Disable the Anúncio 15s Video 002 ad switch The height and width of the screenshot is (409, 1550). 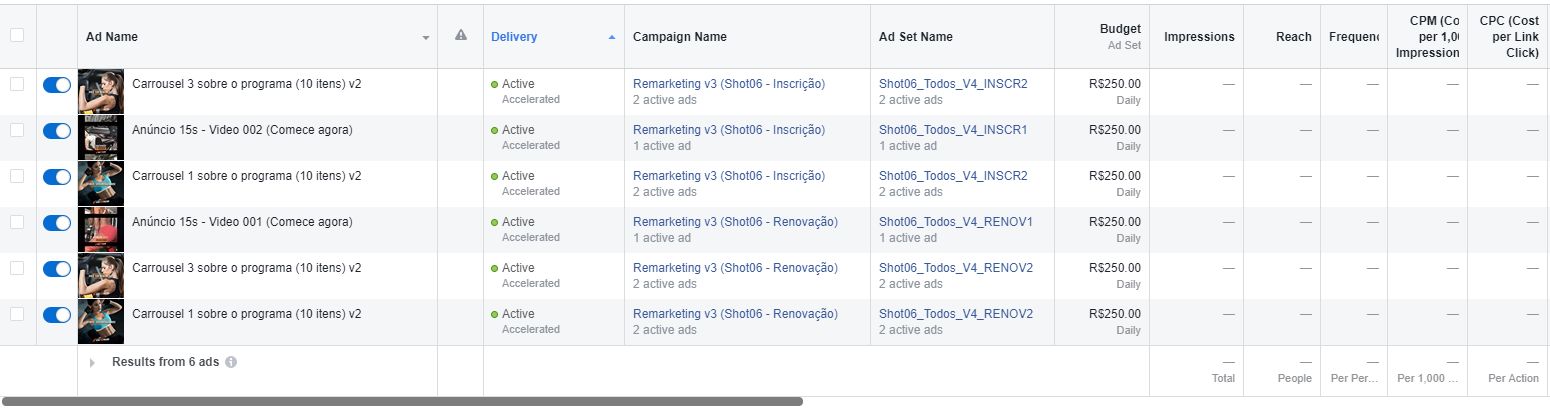click(x=57, y=131)
